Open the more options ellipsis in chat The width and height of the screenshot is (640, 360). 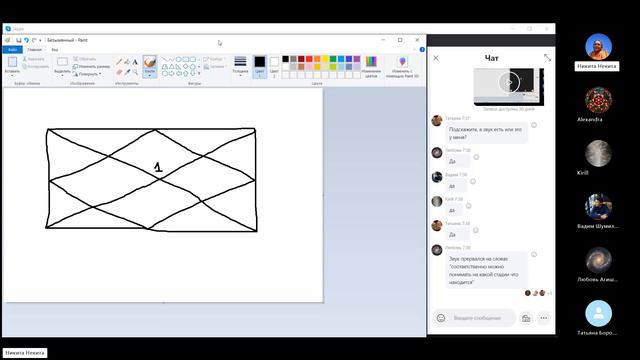544,318
